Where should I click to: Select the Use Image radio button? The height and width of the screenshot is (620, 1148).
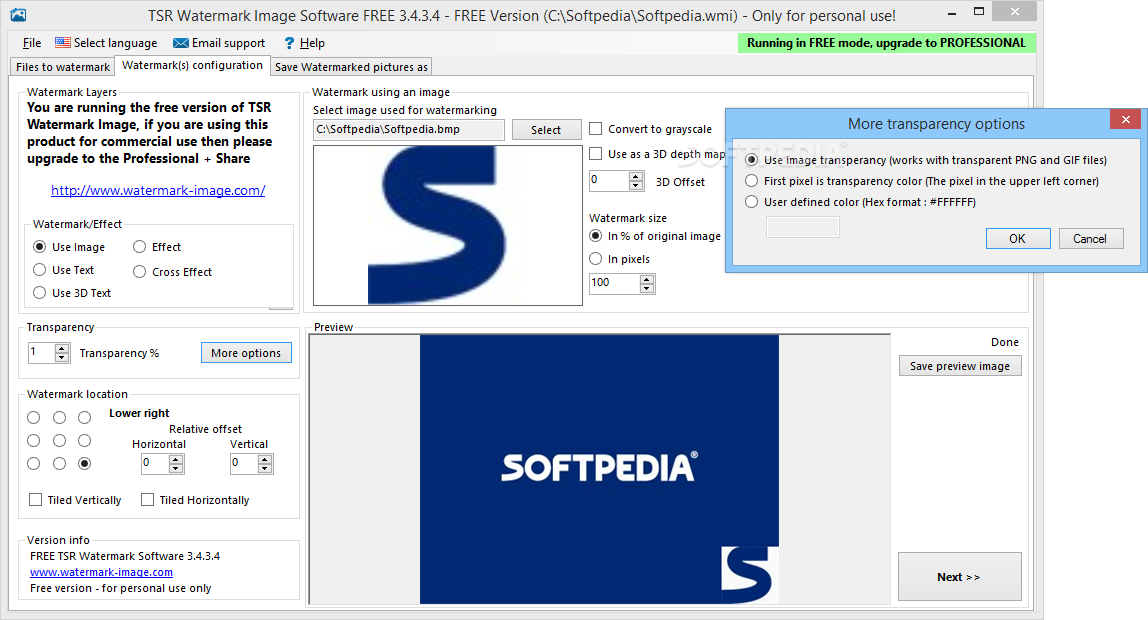pyautogui.click(x=40, y=247)
